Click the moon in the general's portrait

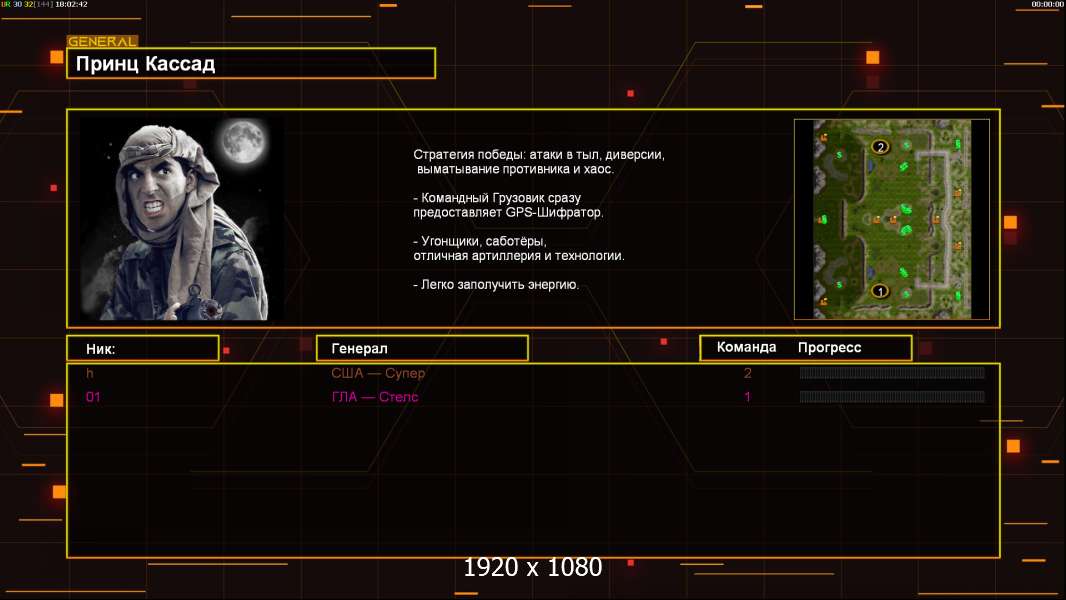point(243,141)
